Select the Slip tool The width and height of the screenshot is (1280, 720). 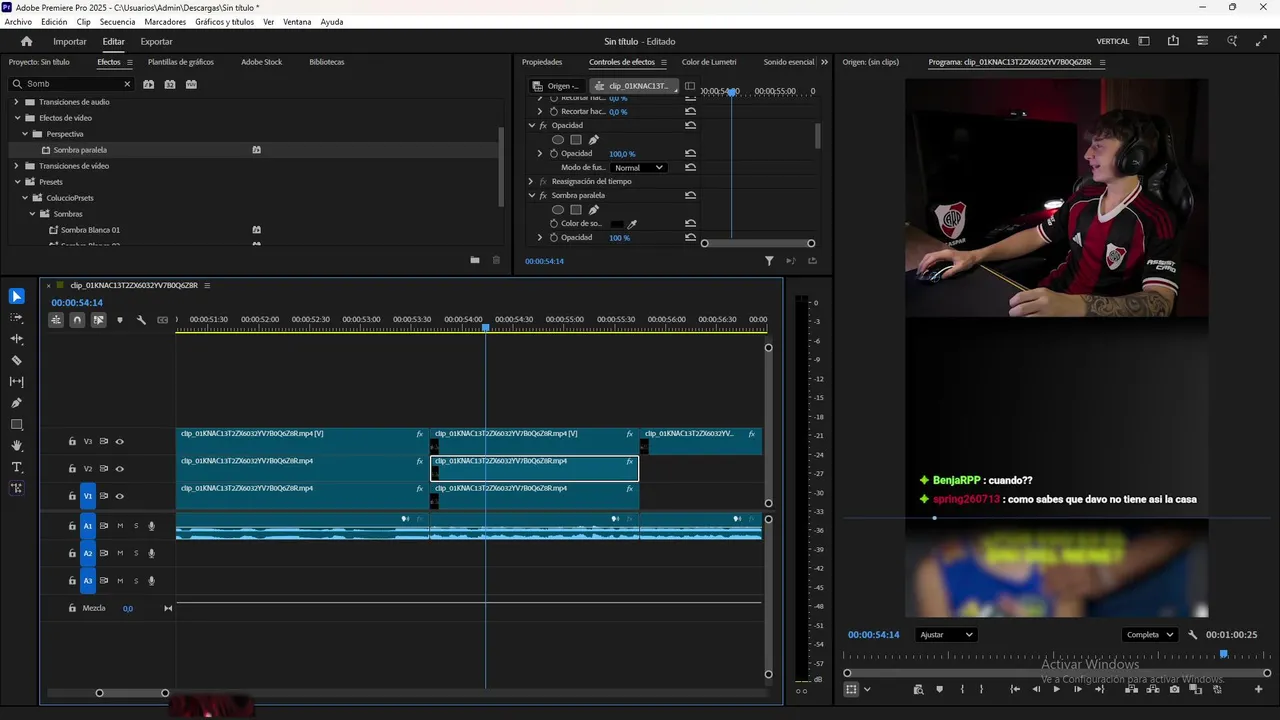click(16, 381)
